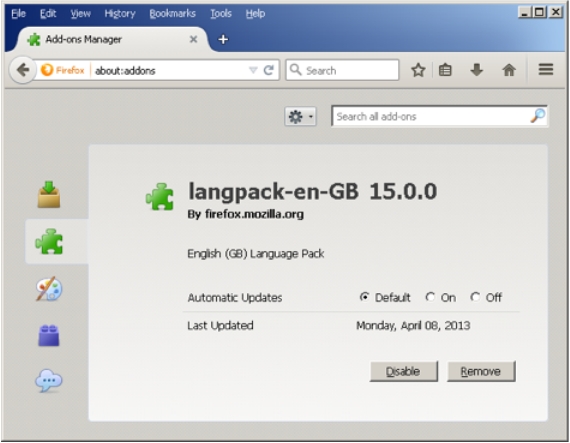Bookmark this page with star icon
Viewport: 570px width, 443px height.
418,70
